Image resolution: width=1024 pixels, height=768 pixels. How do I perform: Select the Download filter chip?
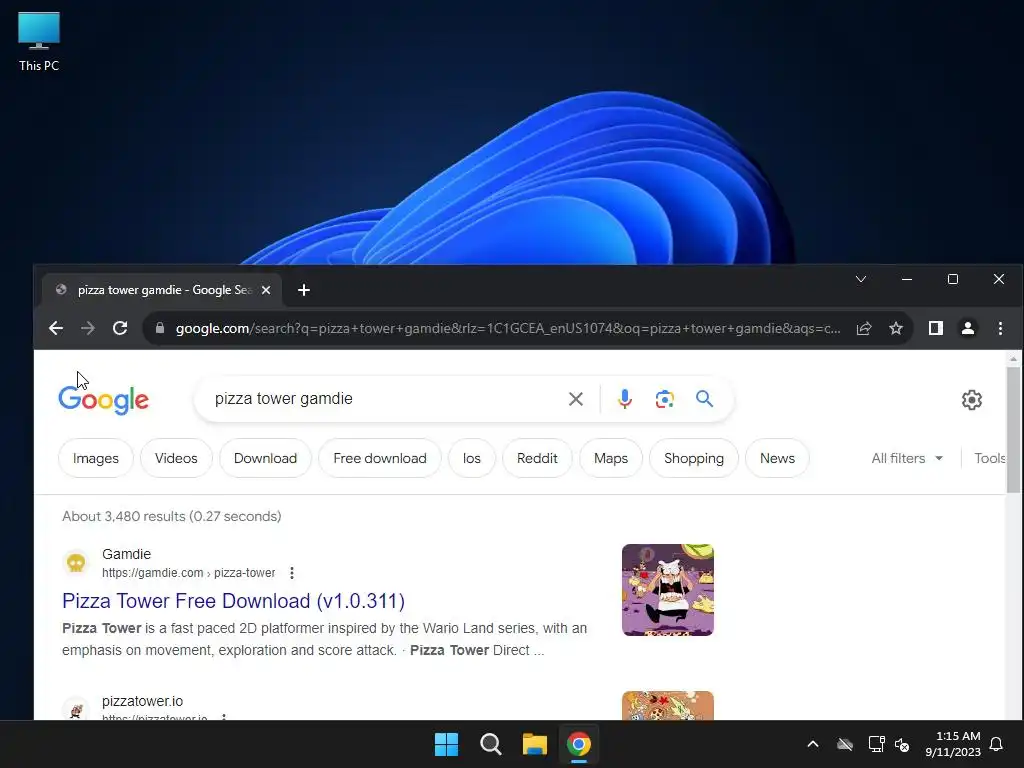(265, 458)
